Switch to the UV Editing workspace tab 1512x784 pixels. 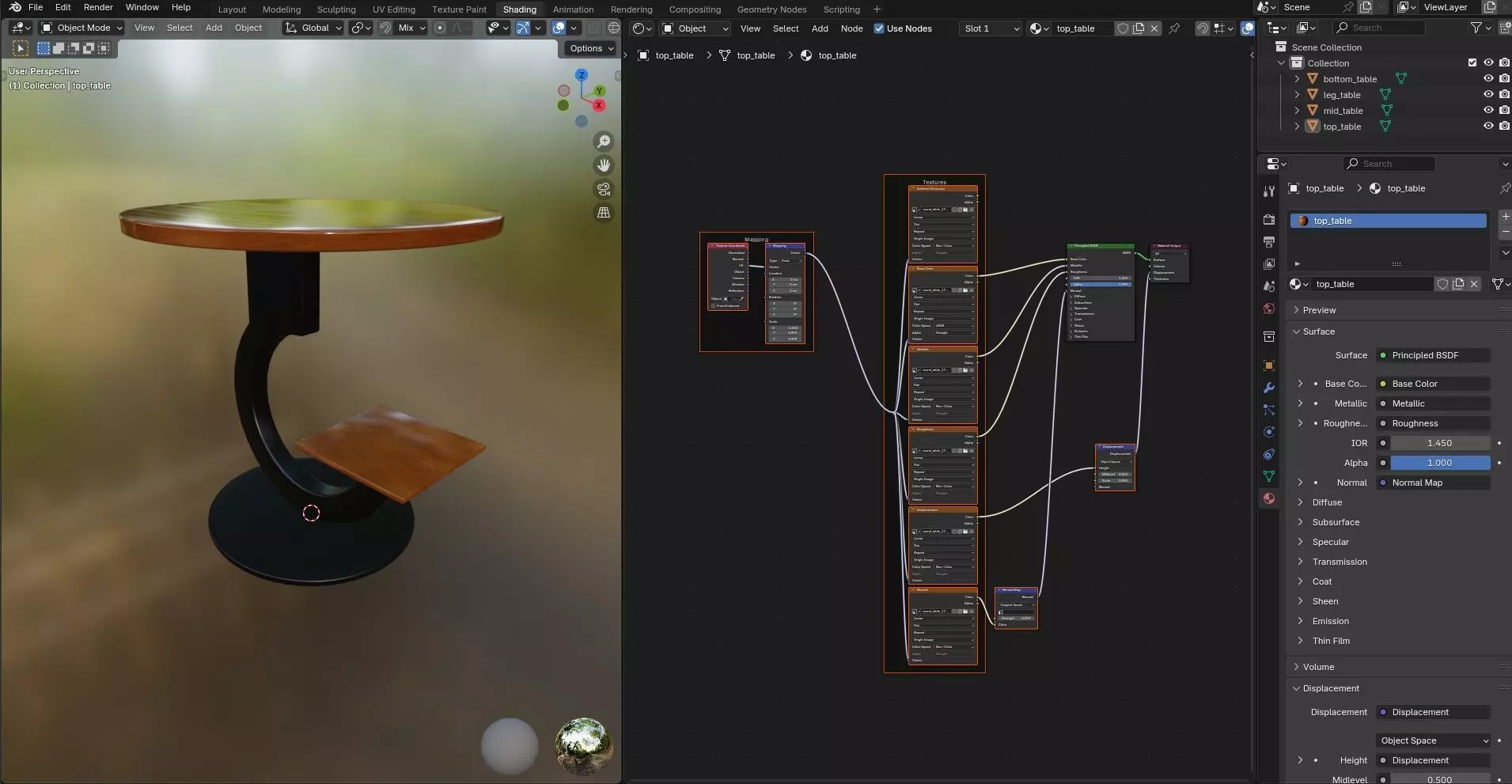point(394,9)
